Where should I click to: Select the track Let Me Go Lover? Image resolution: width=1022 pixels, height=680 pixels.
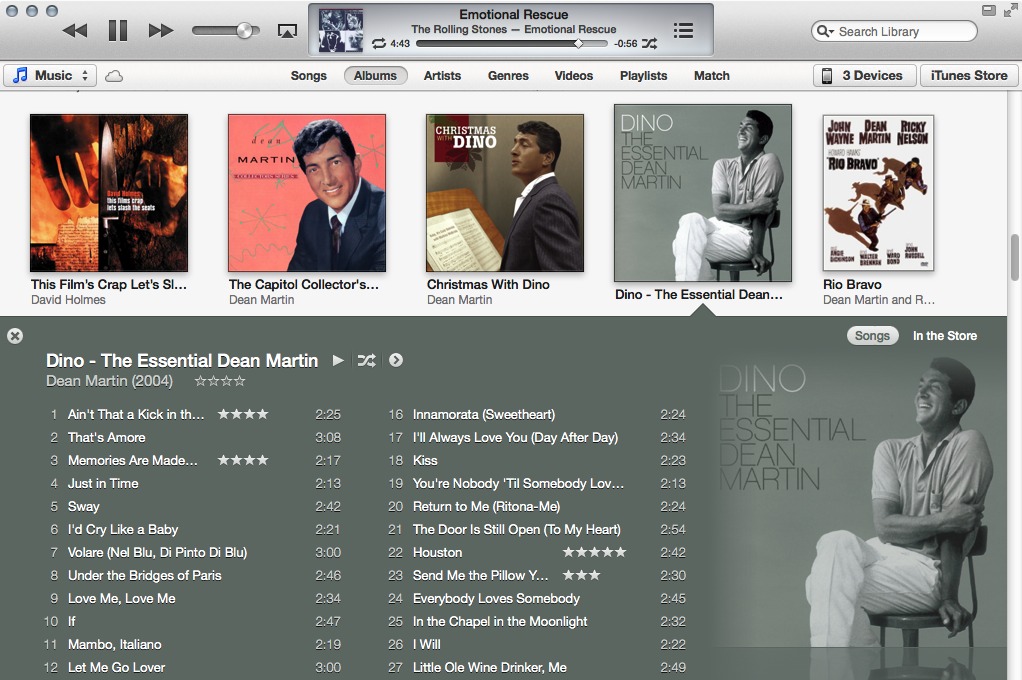117,668
